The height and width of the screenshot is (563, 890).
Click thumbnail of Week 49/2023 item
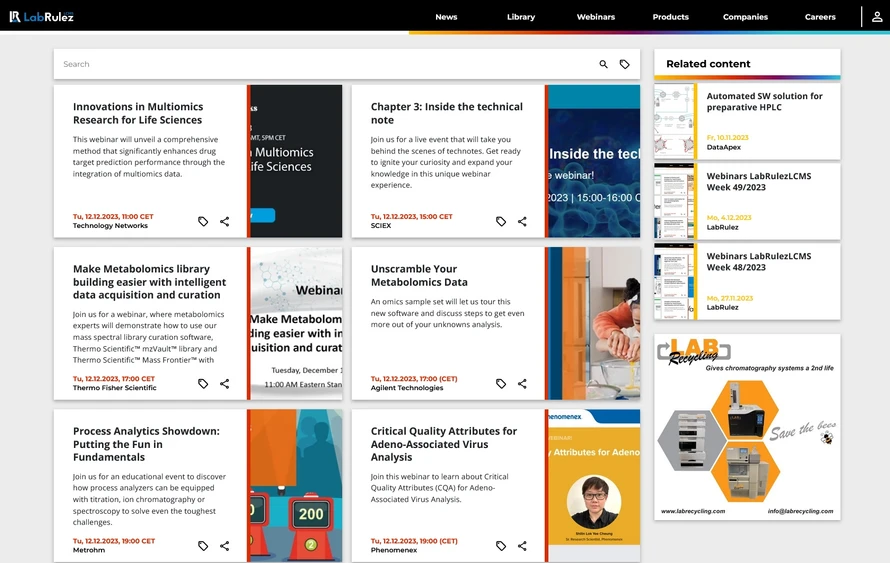[674, 201]
